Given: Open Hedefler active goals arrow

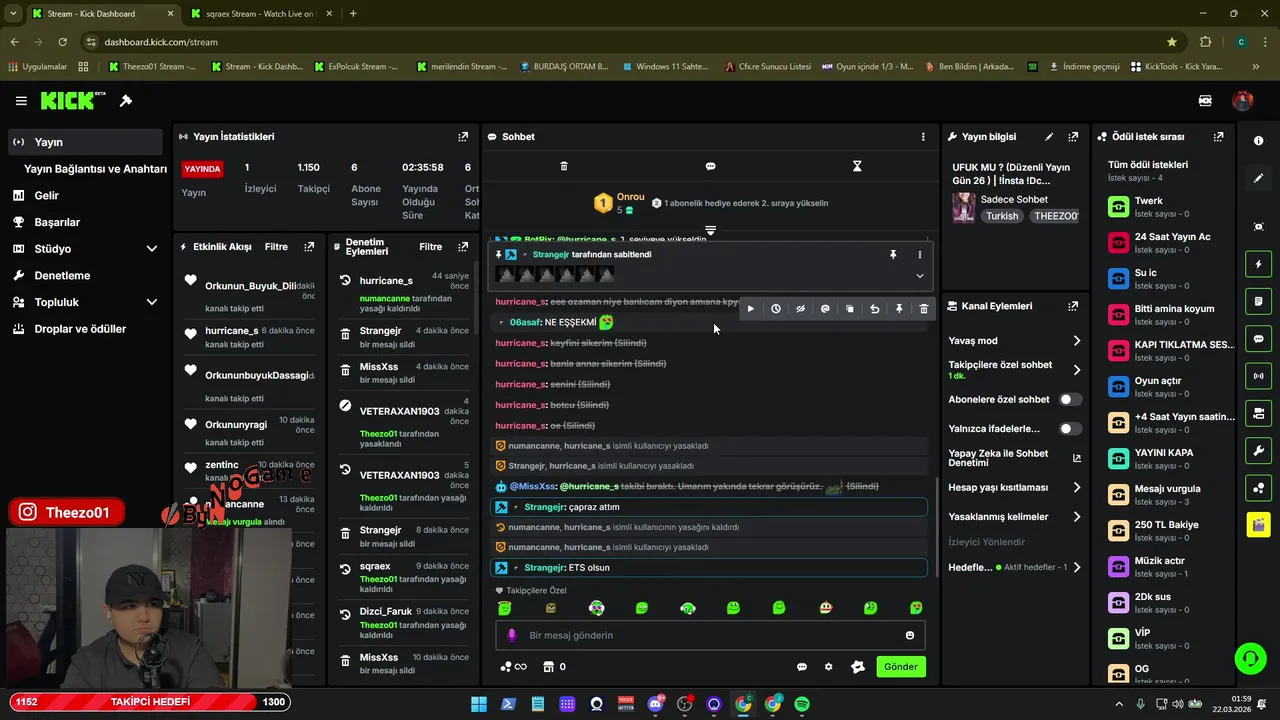Looking at the screenshot, I should (x=1077, y=567).
